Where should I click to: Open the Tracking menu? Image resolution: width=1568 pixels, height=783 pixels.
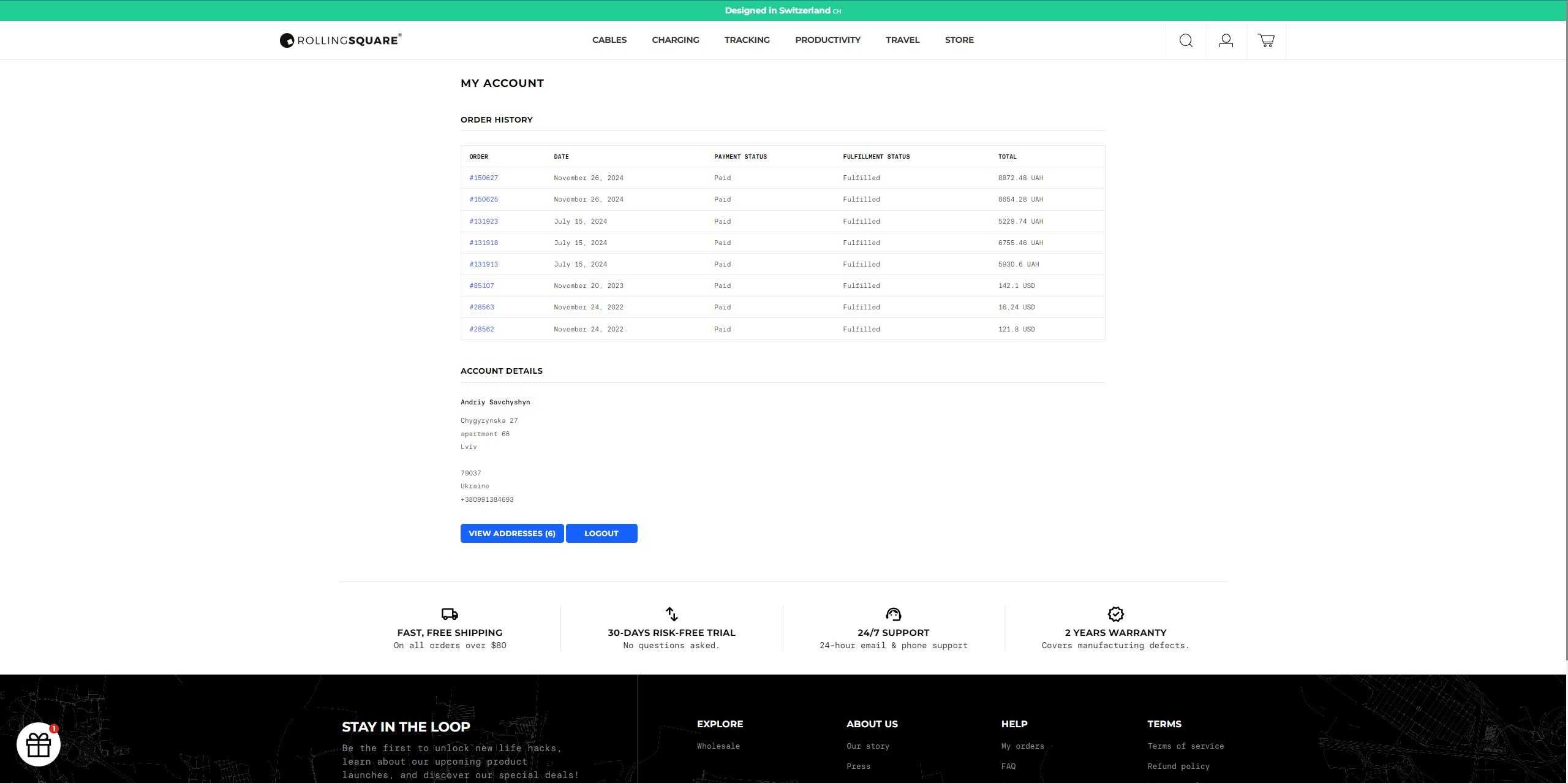[747, 40]
